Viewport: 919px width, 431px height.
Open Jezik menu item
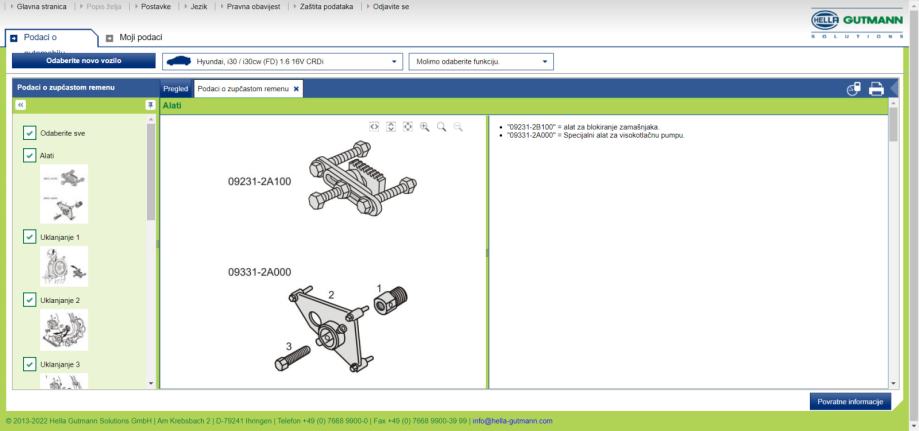(199, 7)
